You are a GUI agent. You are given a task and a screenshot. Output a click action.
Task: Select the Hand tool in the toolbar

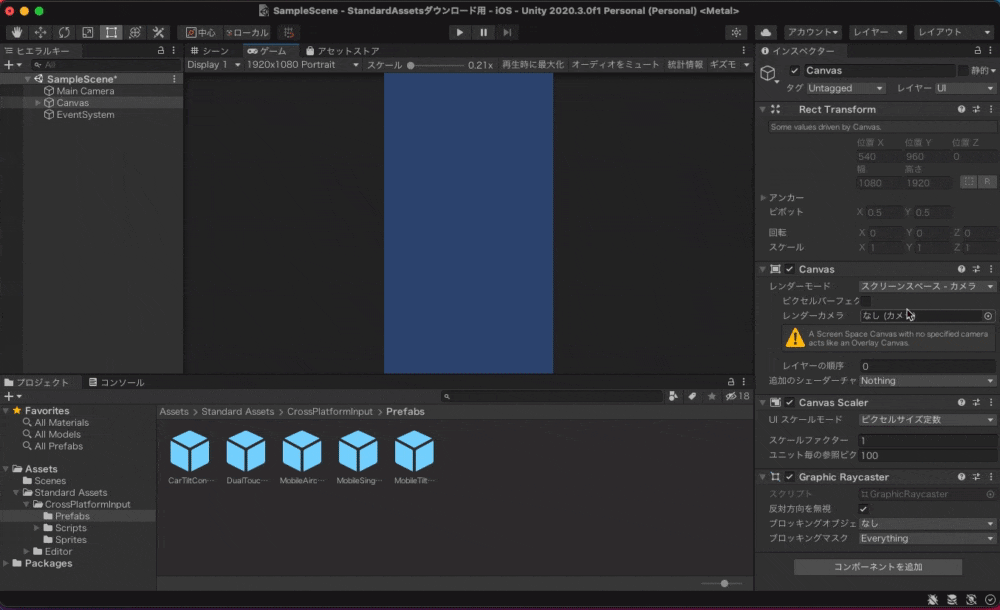(16, 32)
